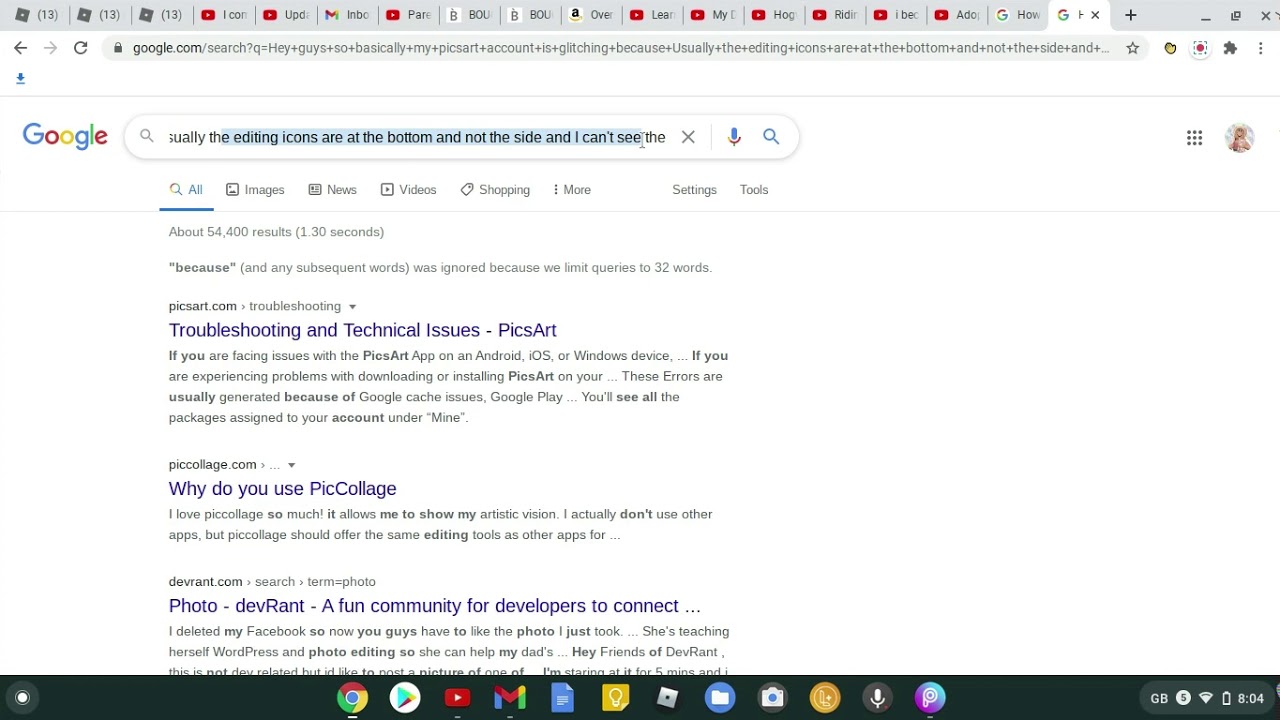Screen dimensions: 1280x720
Task: Open the Chrome extensions puzzle icon
Action: click(1230, 48)
